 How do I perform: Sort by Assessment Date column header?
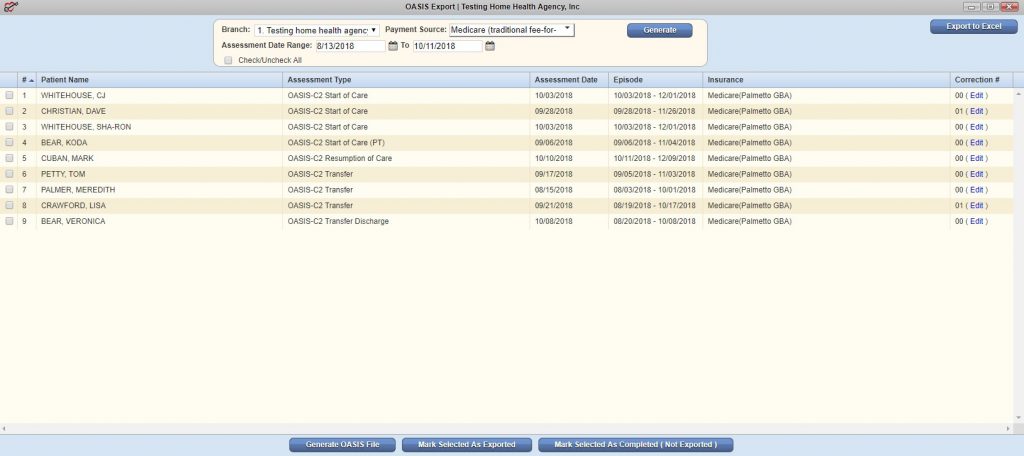click(566, 79)
